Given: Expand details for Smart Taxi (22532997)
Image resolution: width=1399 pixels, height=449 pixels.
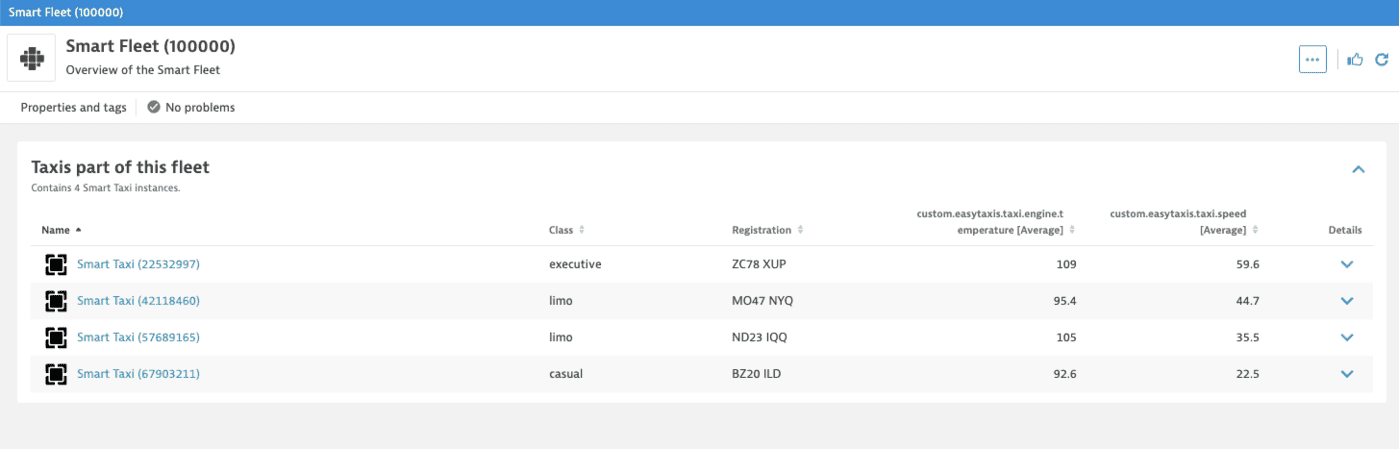Looking at the screenshot, I should pos(1346,264).
